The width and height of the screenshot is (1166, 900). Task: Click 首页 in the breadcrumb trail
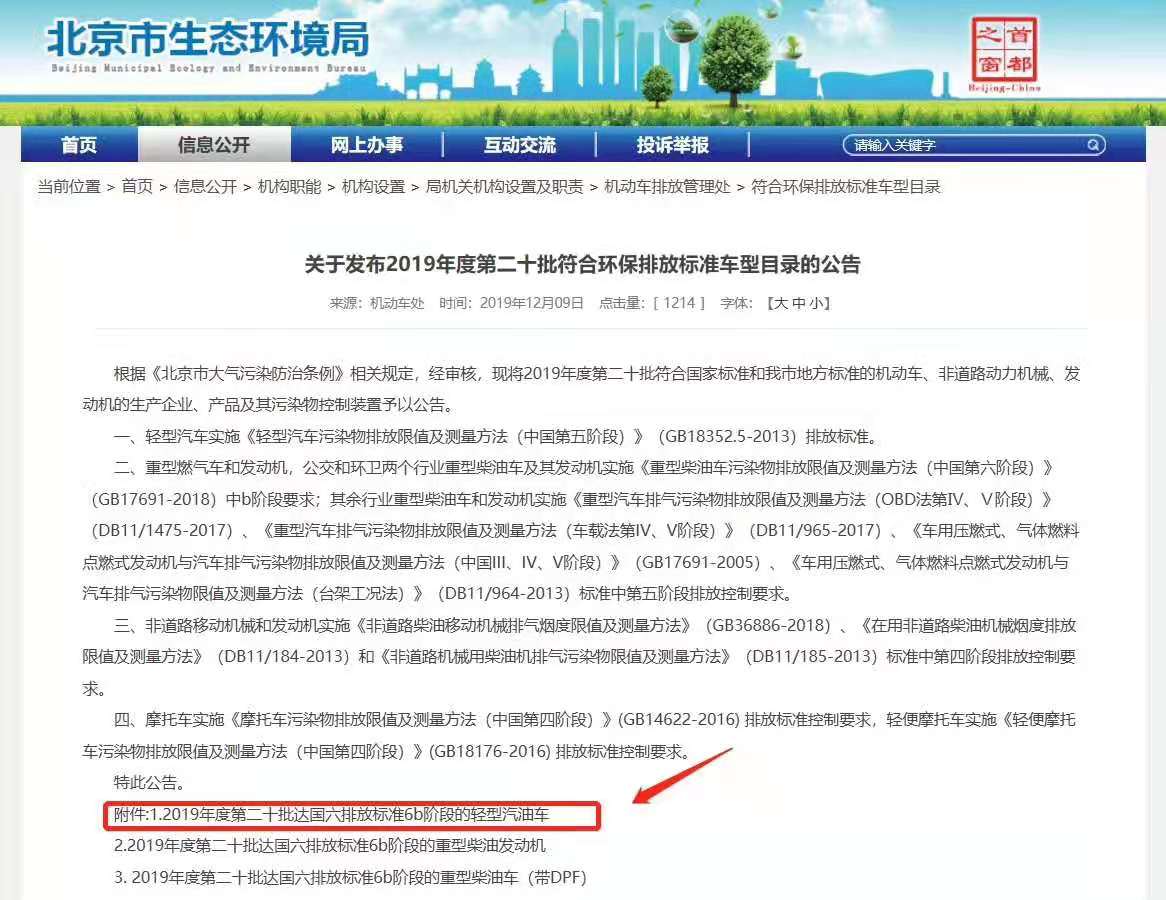pos(137,187)
